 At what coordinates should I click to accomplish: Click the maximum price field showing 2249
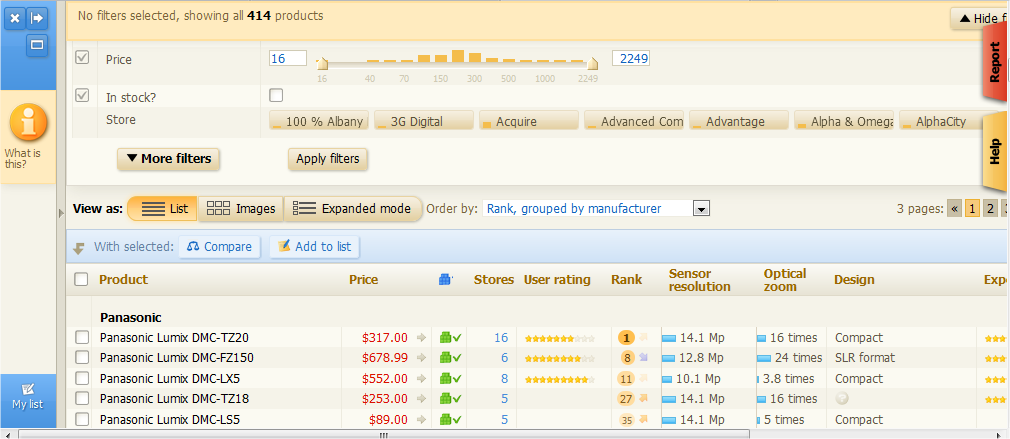(x=631, y=59)
